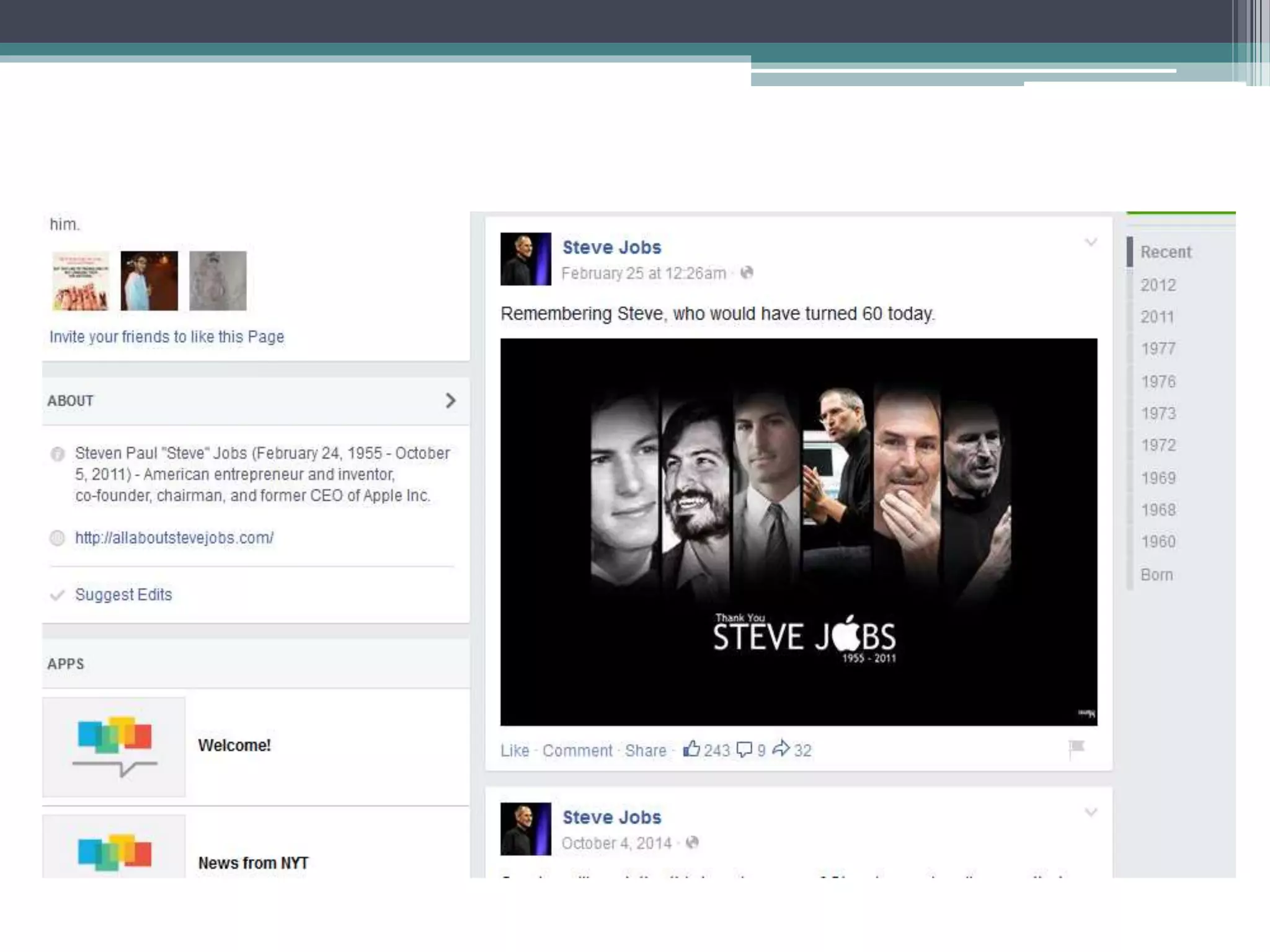Open the dropdown arrow on February post
1270x952 pixels.
(1091, 242)
